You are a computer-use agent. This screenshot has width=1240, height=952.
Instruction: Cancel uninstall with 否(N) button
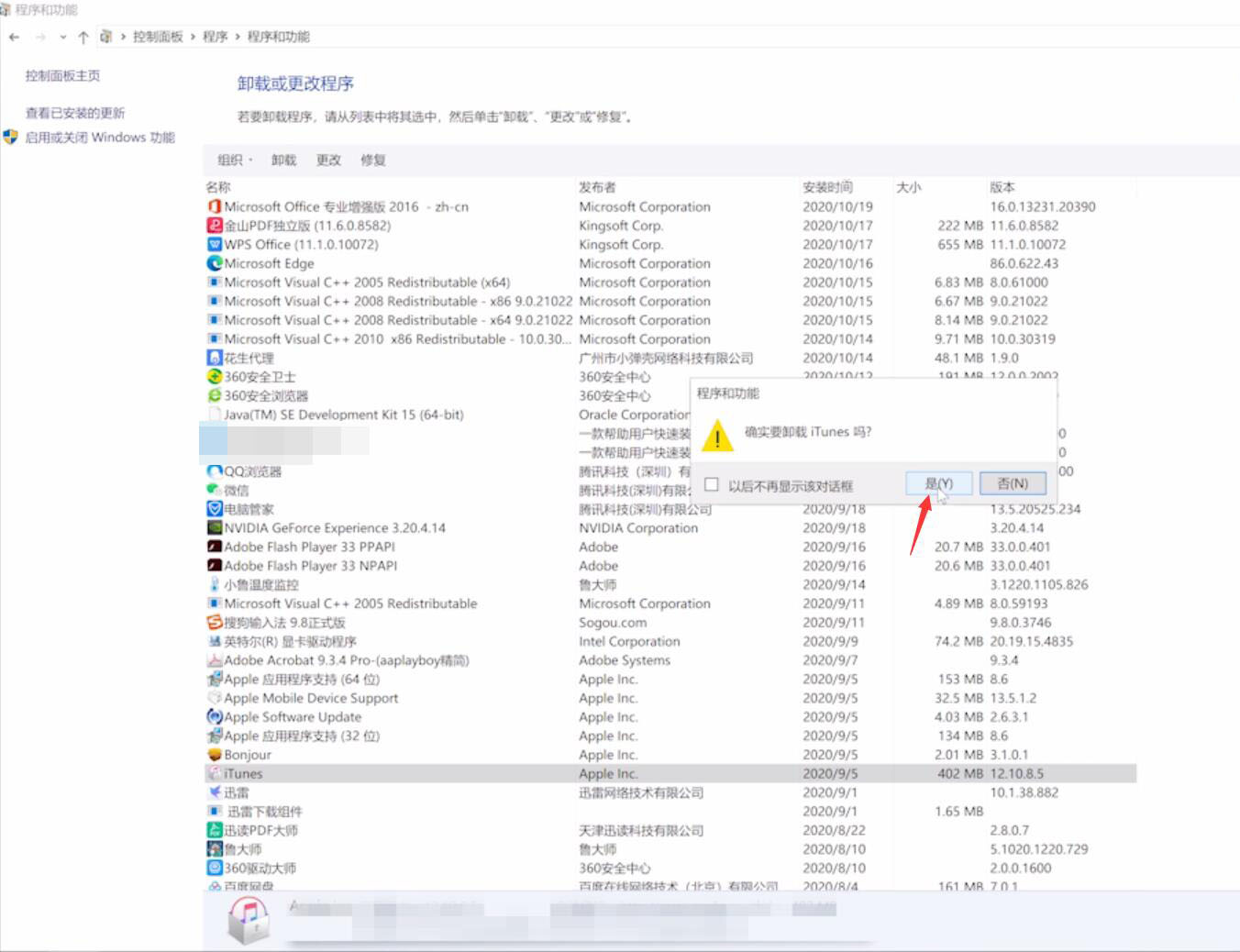click(1013, 483)
